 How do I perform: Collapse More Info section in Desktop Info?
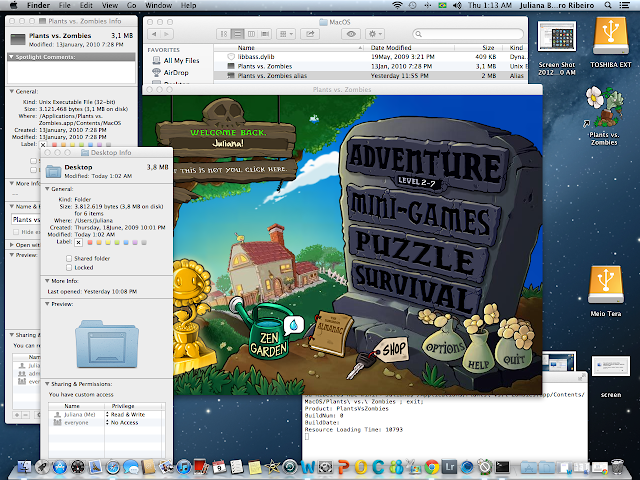tap(47, 281)
